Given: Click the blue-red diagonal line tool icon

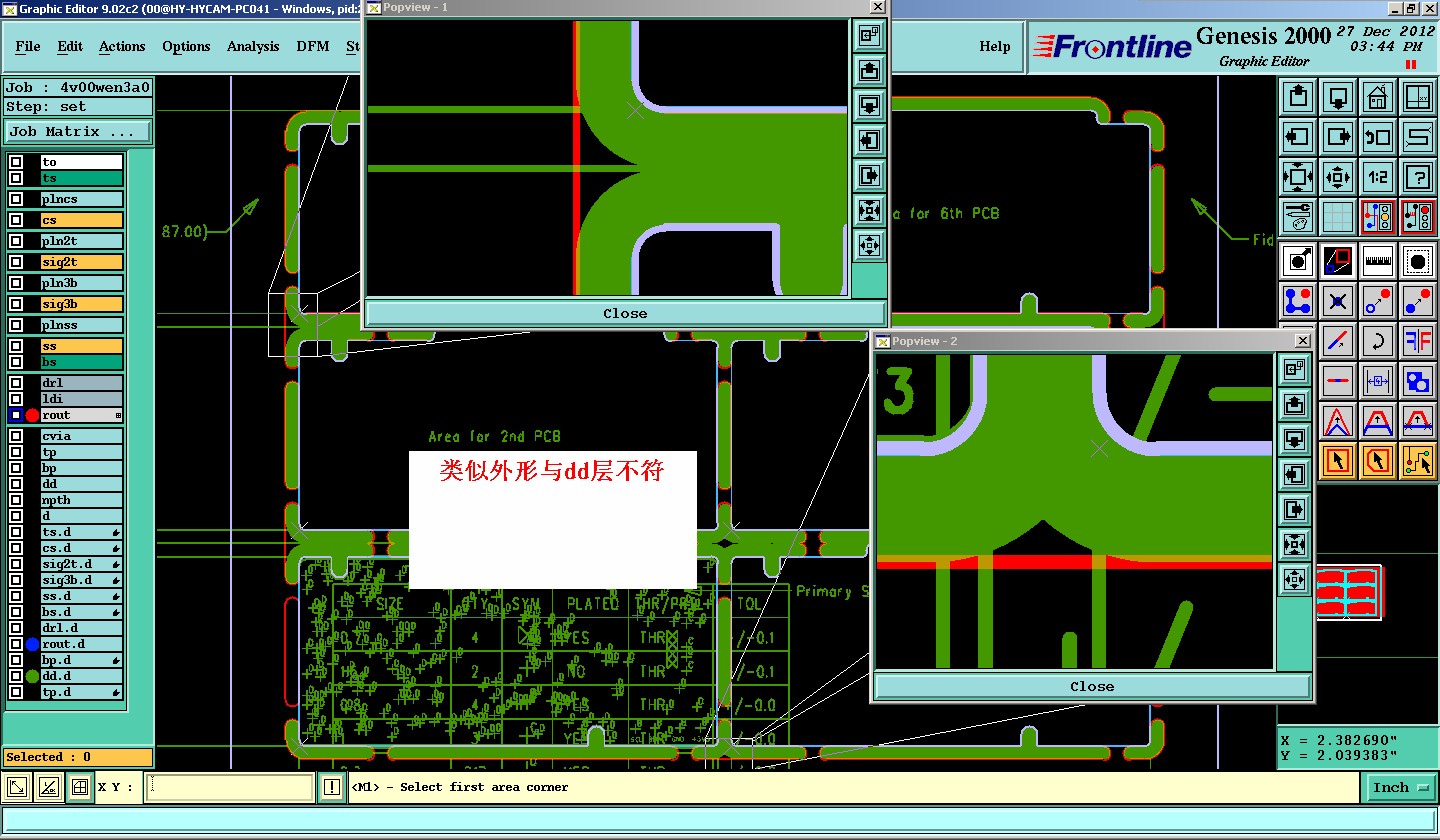Looking at the screenshot, I should [1338, 341].
